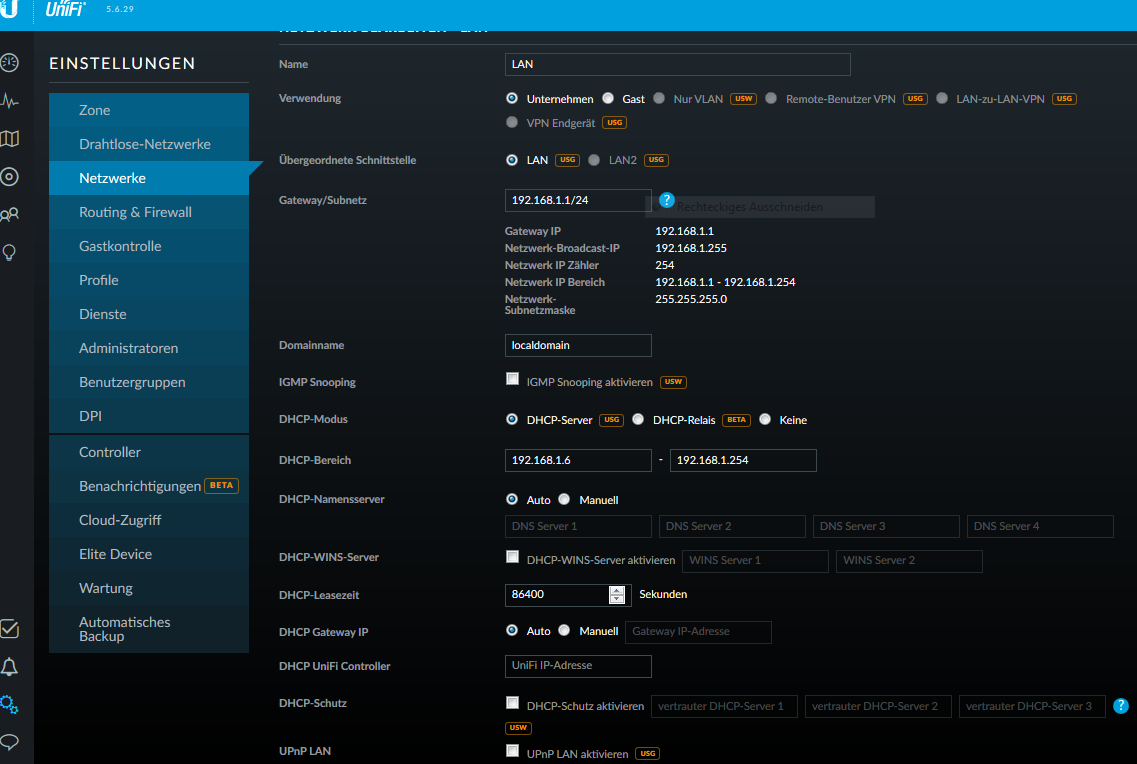This screenshot has height=764, width=1137.
Task: Open the Devices circle icon
Action: click(x=9, y=176)
